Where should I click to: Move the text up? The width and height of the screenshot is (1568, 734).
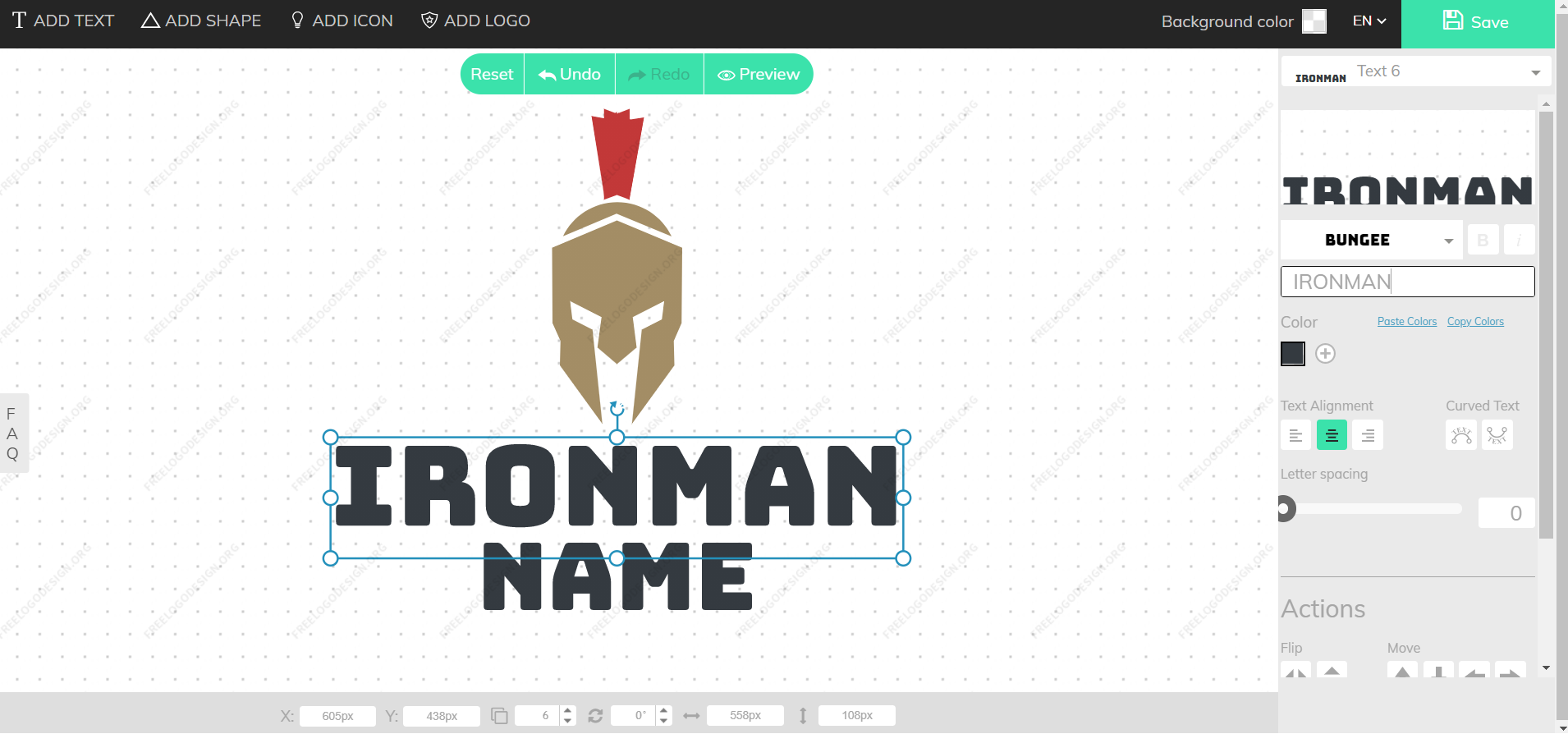point(1403,670)
